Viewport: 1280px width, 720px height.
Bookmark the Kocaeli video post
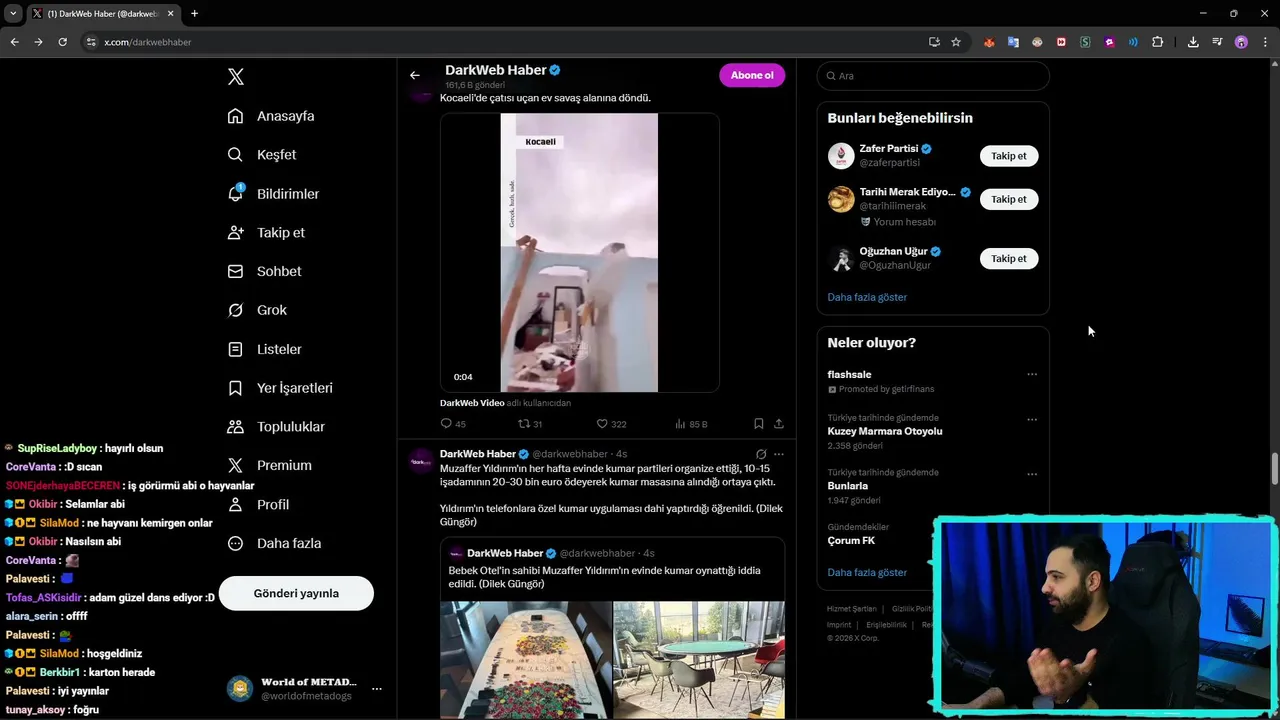758,424
